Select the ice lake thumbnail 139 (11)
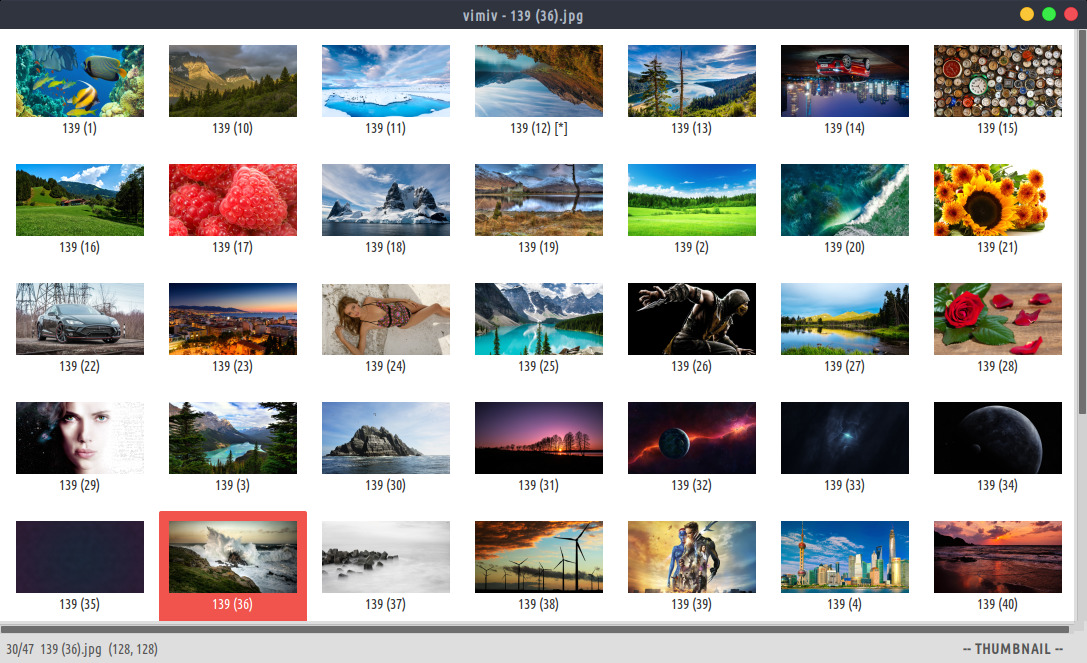1087x663 pixels. pyautogui.click(x=385, y=81)
